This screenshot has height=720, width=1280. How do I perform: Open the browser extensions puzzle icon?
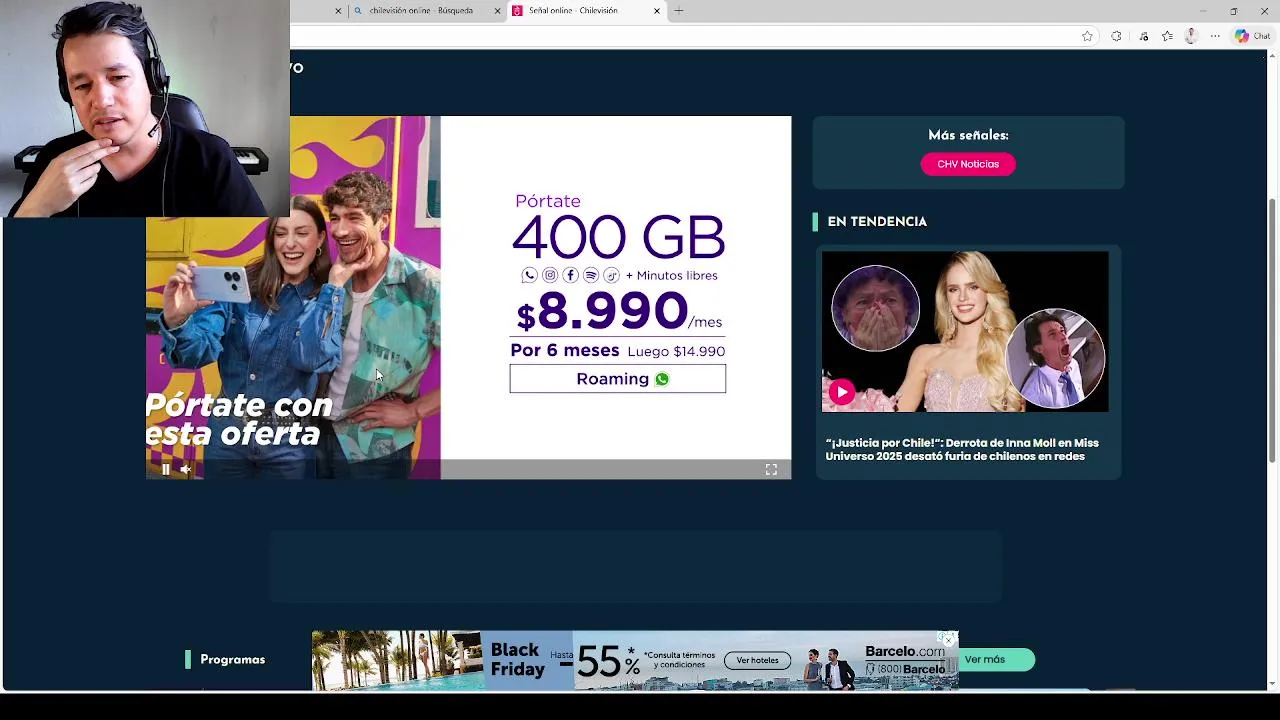[1116, 36]
